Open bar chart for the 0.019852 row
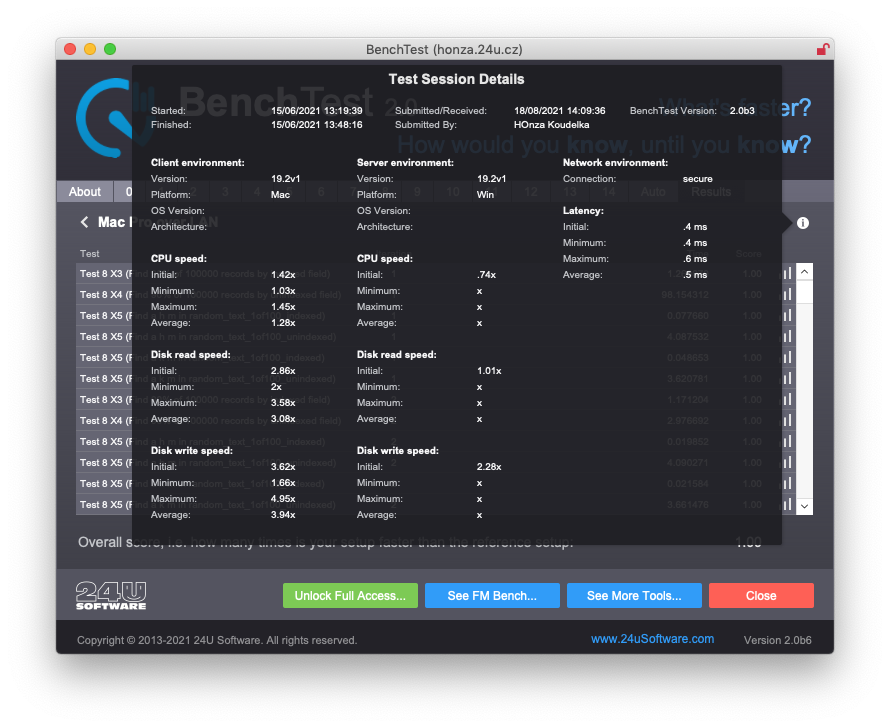Screen dimensions: 890x728 (787, 441)
